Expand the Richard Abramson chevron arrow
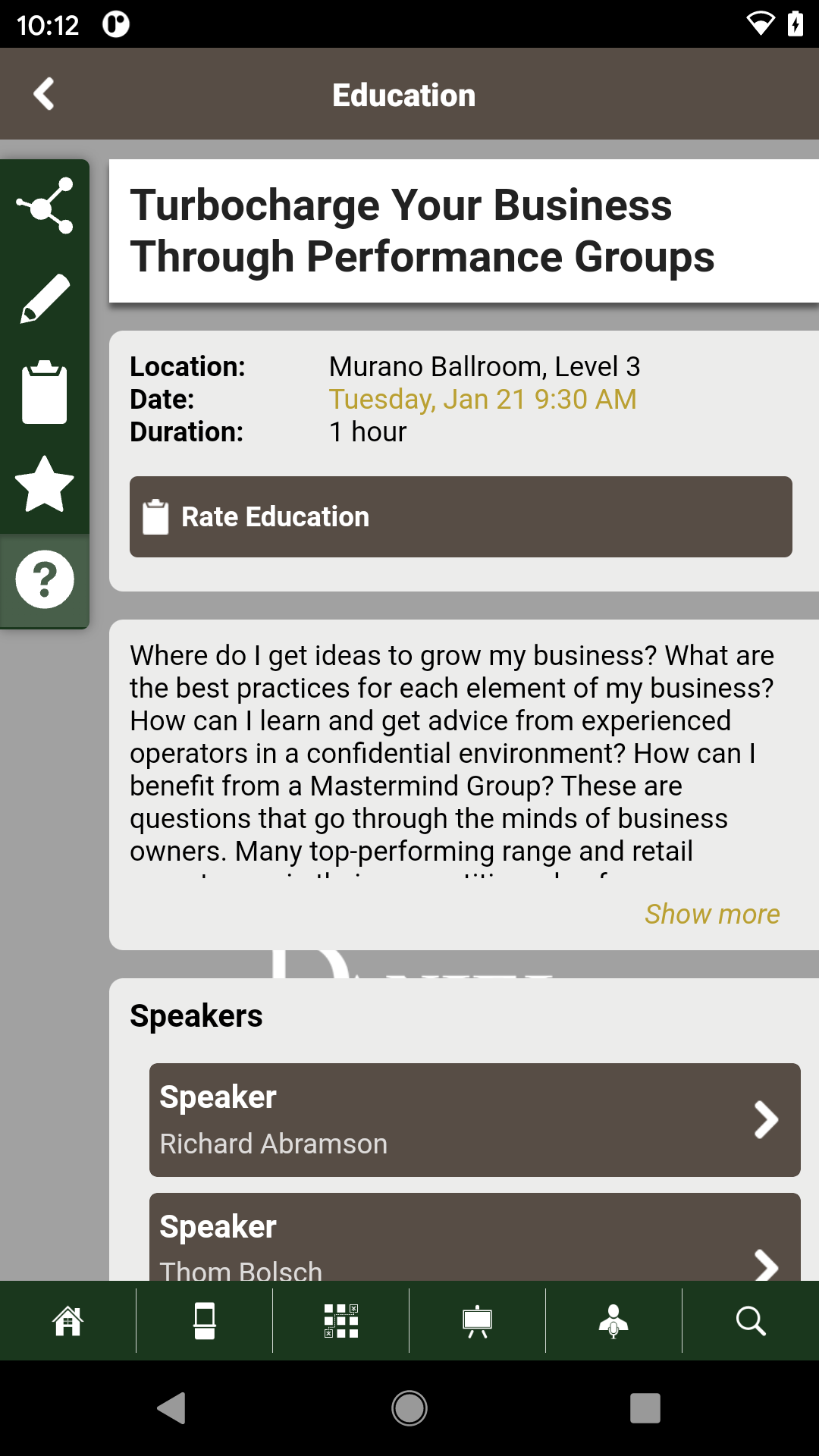Viewport: 819px width, 1456px height. 766,1120
